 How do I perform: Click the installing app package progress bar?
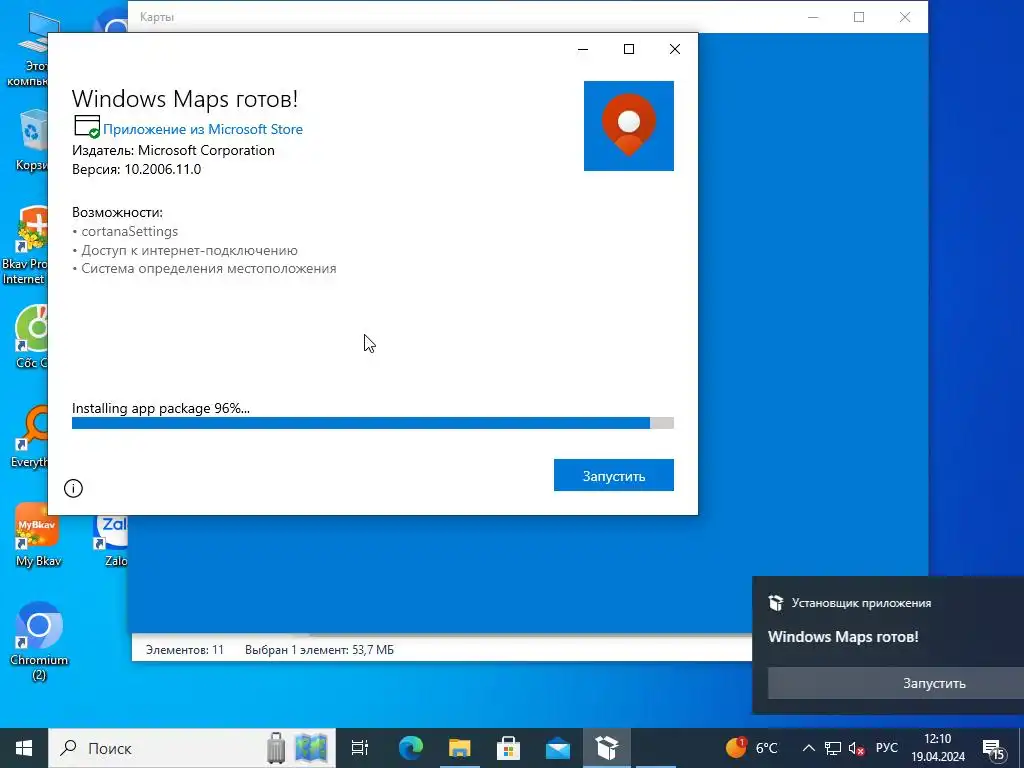click(x=372, y=423)
